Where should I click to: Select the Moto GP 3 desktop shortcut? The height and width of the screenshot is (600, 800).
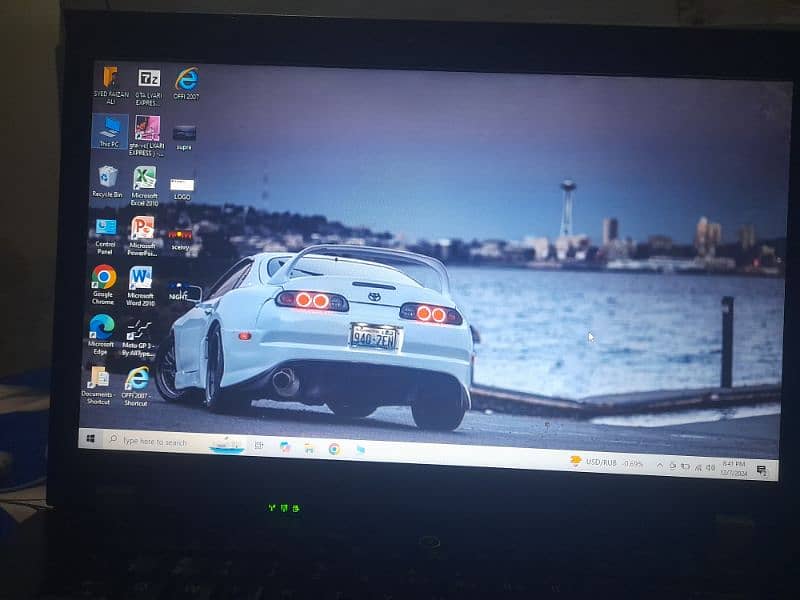138,328
